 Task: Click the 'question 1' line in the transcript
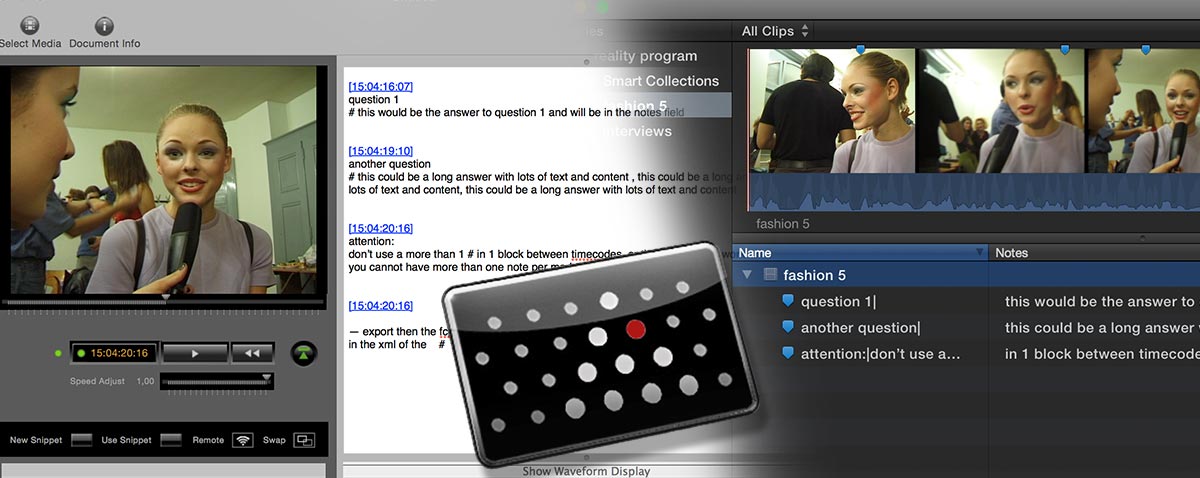click(x=373, y=100)
